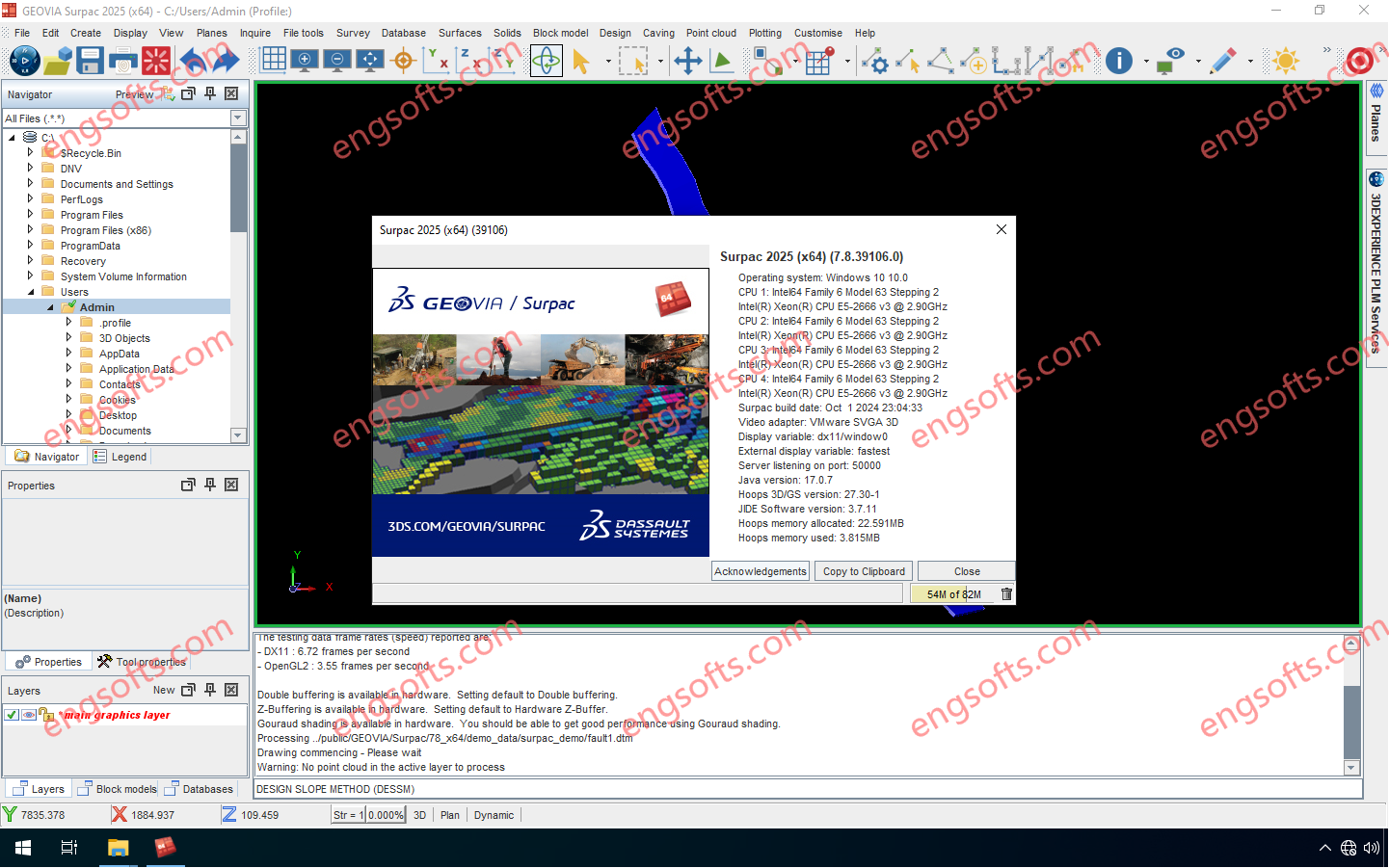Click the zoom out monitor icon
Screen dimensions: 1389x868
[x=337, y=60]
